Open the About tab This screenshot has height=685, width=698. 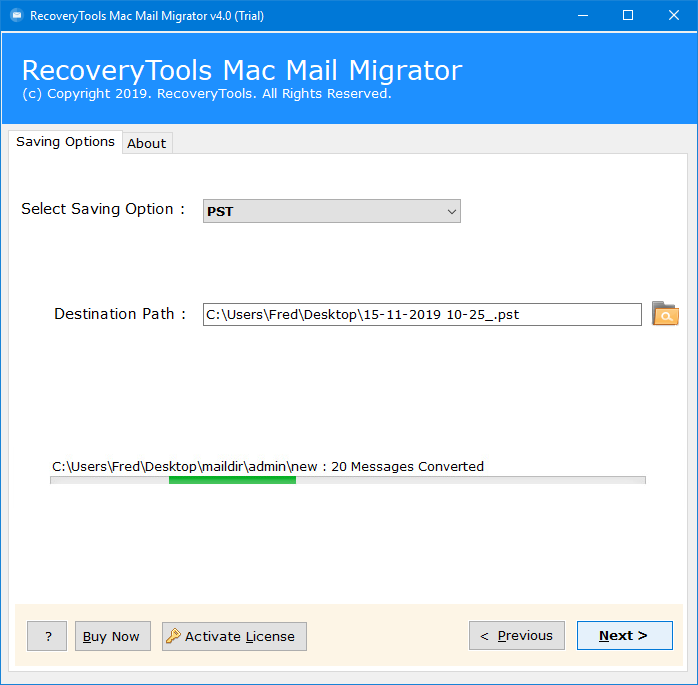click(x=146, y=143)
